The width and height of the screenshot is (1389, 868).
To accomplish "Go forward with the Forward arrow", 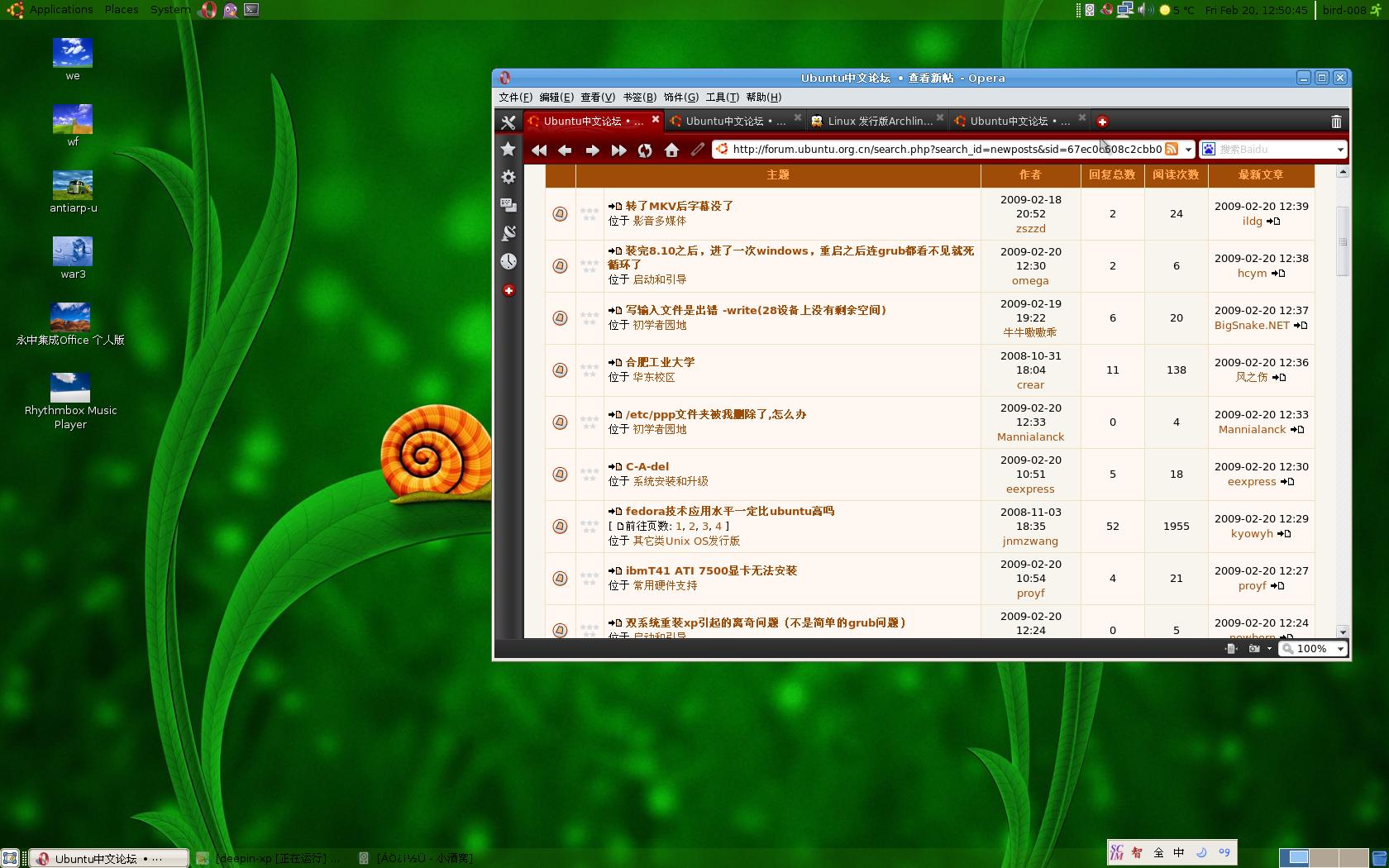I will coord(592,150).
